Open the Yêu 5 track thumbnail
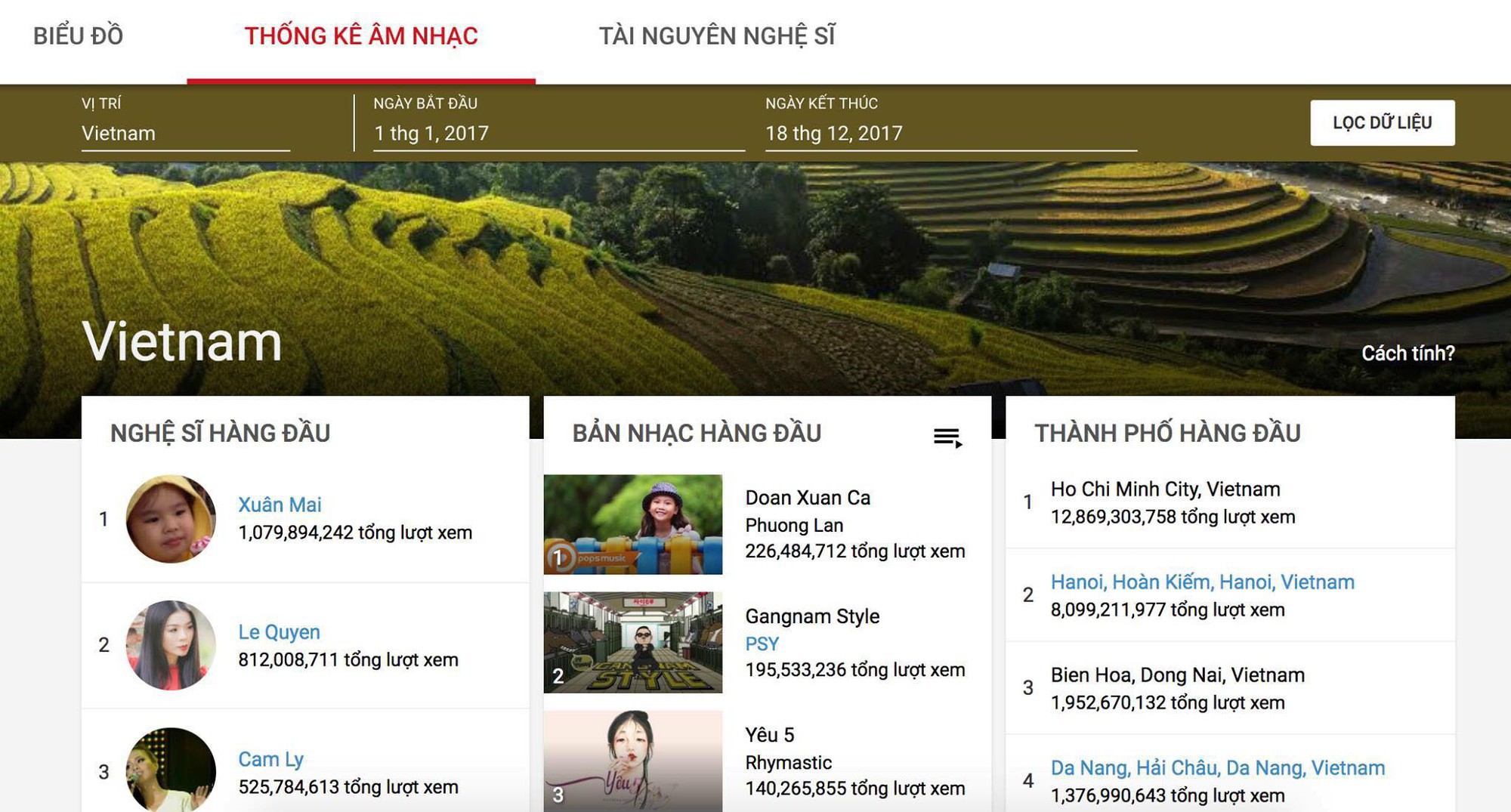The width and height of the screenshot is (1511, 812). (x=633, y=761)
